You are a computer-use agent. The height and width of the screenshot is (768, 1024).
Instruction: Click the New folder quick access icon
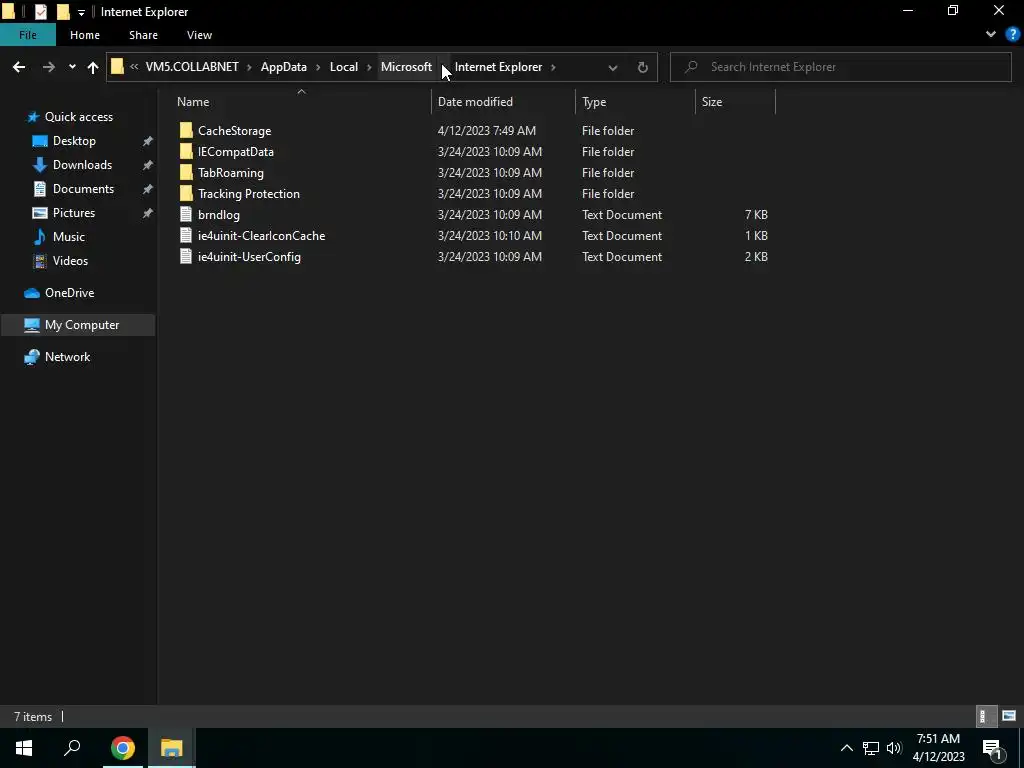tap(63, 12)
